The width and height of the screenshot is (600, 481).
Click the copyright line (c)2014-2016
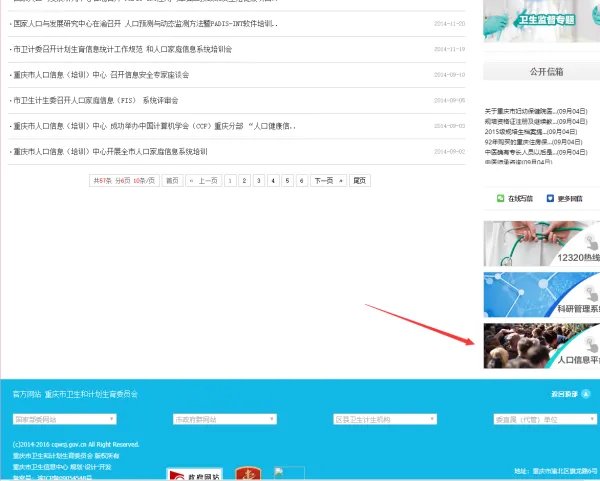pos(76,445)
